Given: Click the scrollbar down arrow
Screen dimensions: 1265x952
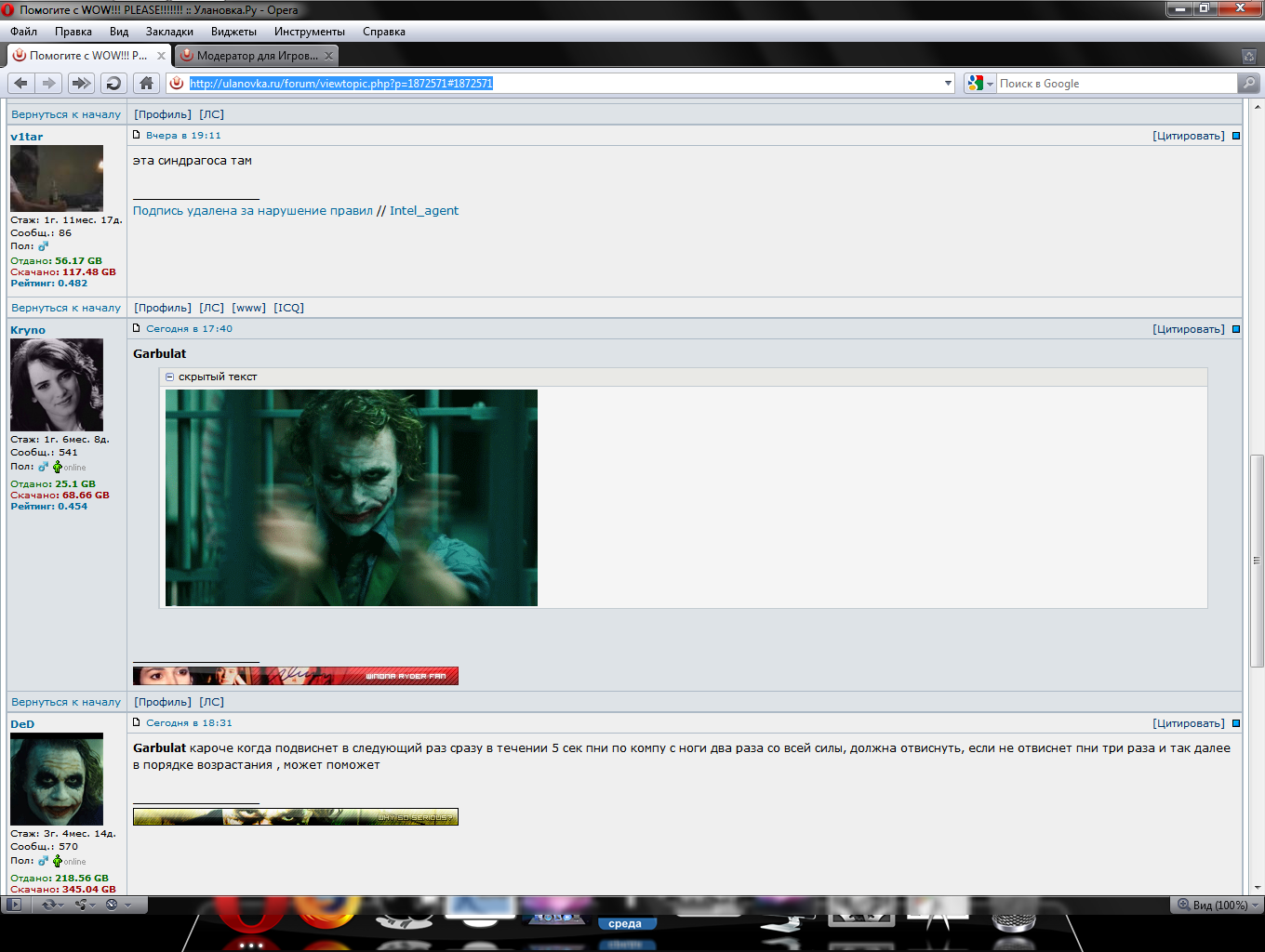Looking at the screenshot, I should (1257, 888).
